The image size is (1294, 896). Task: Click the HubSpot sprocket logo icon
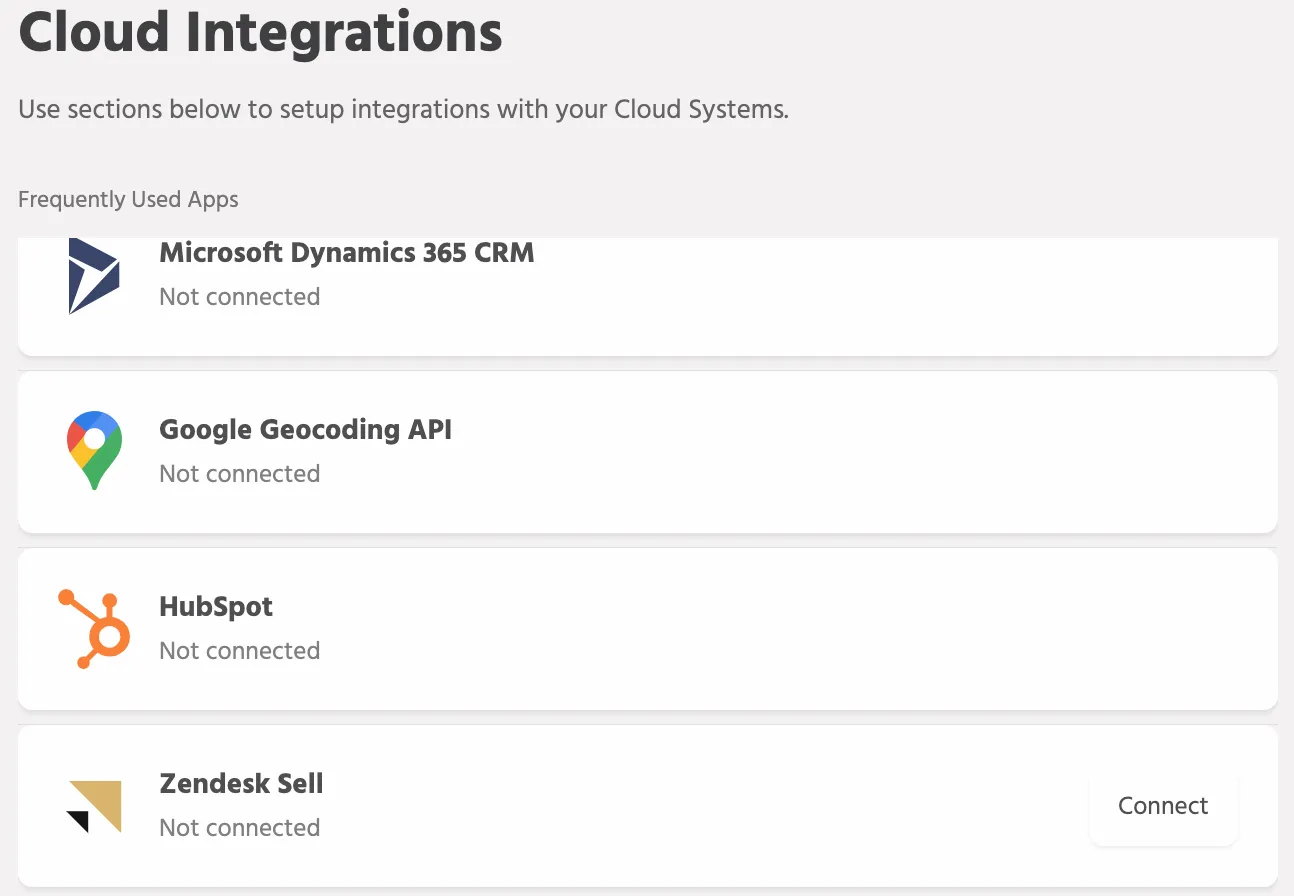(94, 628)
